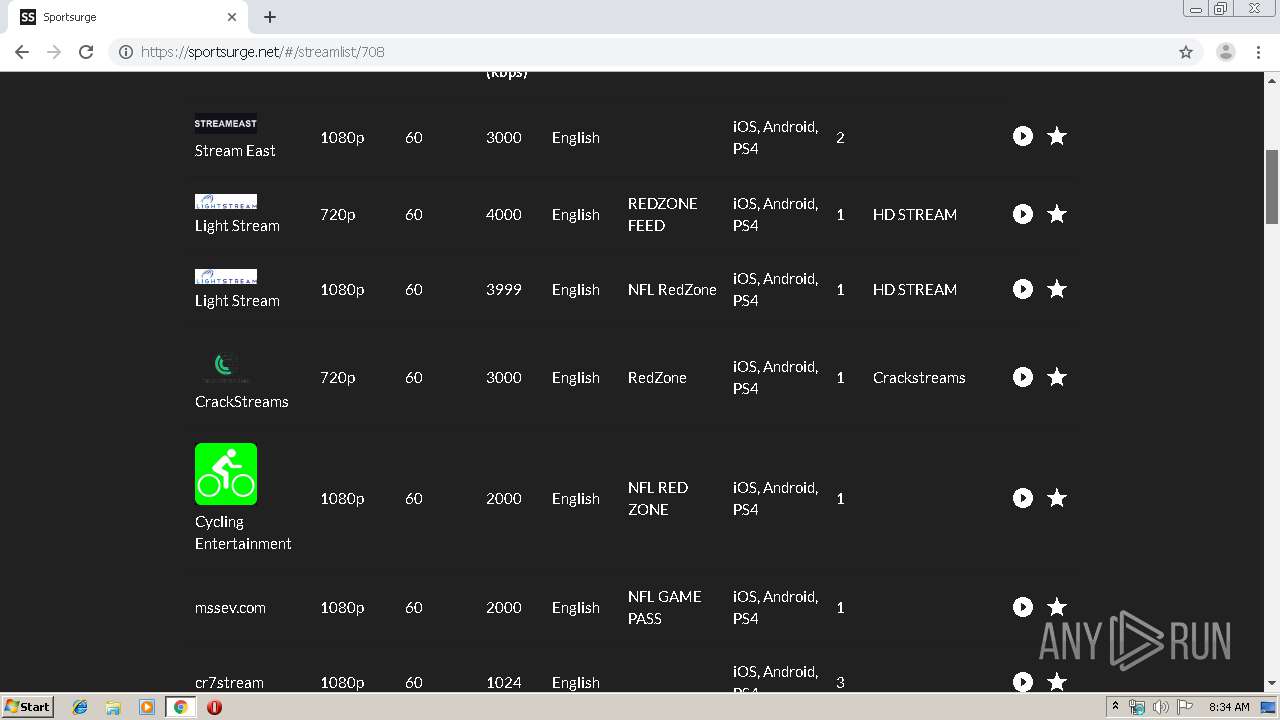Open the Windows Start menu
Screen dimensions: 1280x720
point(27,706)
